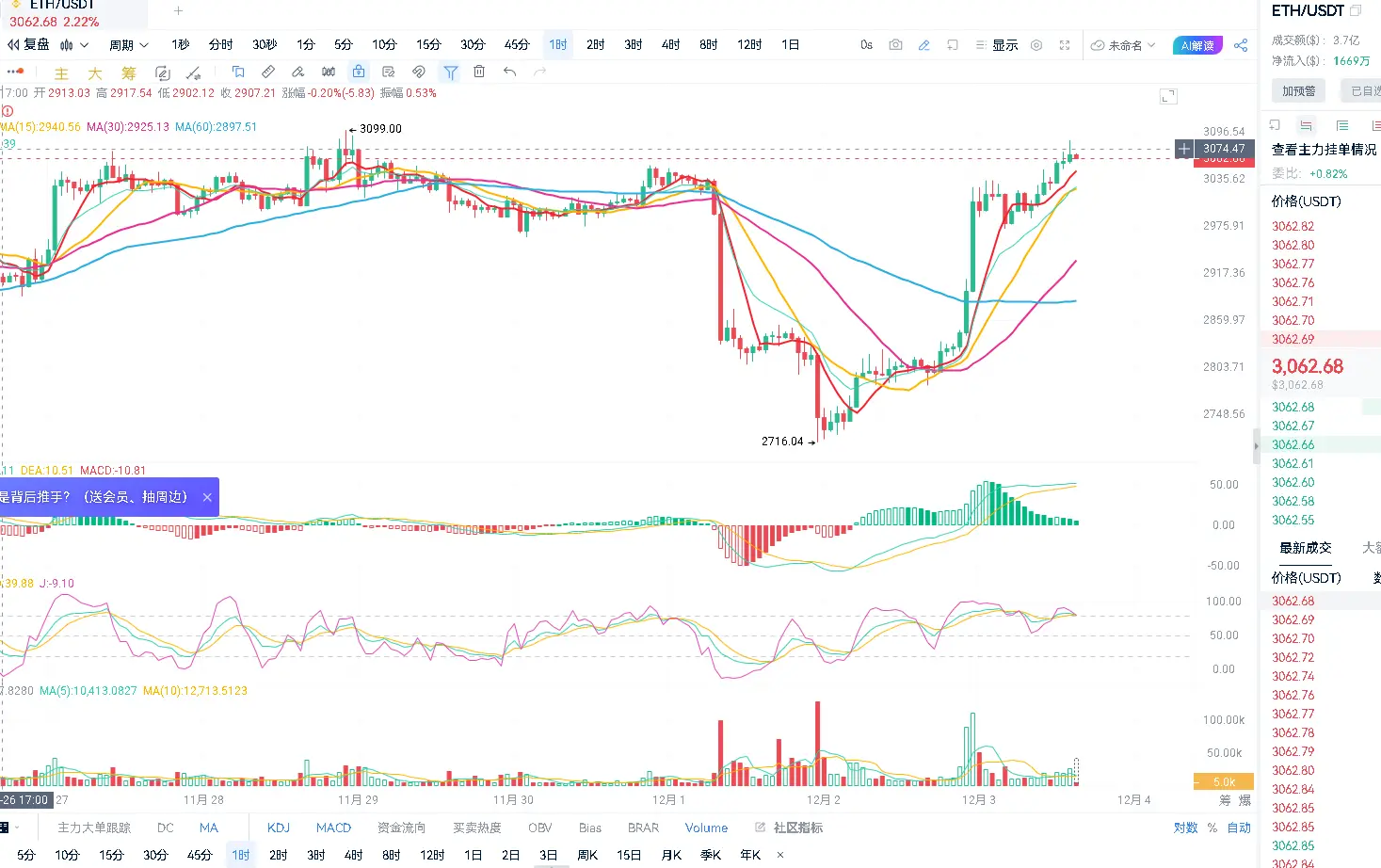Enable the BRAR indicator

point(643,828)
